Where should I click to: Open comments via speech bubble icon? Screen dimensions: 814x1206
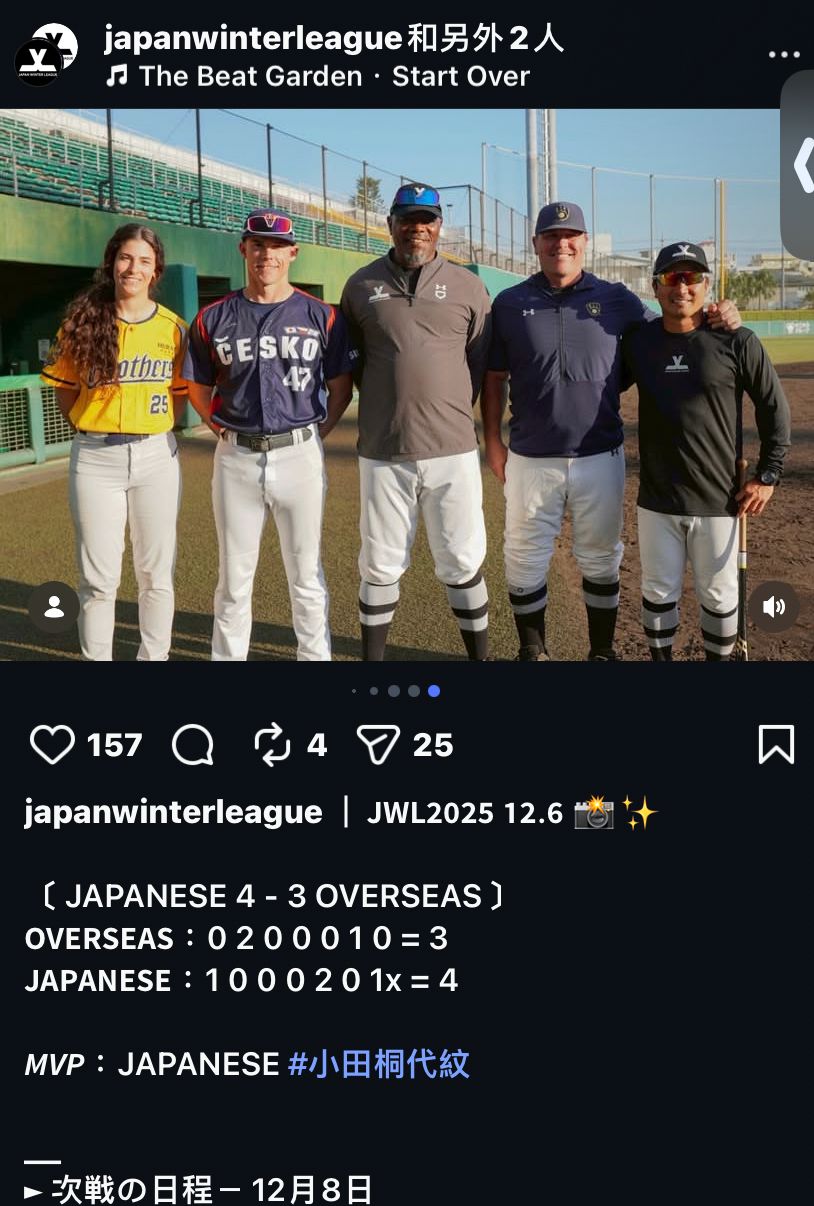click(x=192, y=745)
